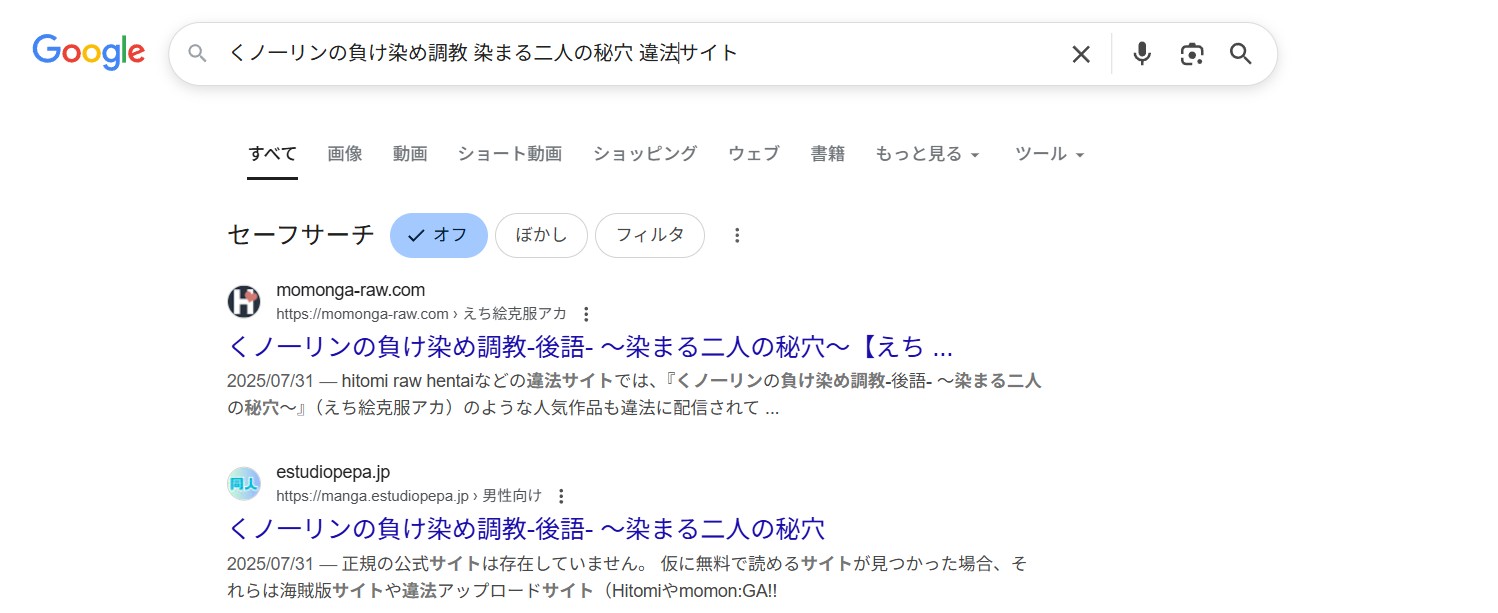Switch to the 画像 results tab
Screen dimensions: 1498x613
[x=345, y=153]
